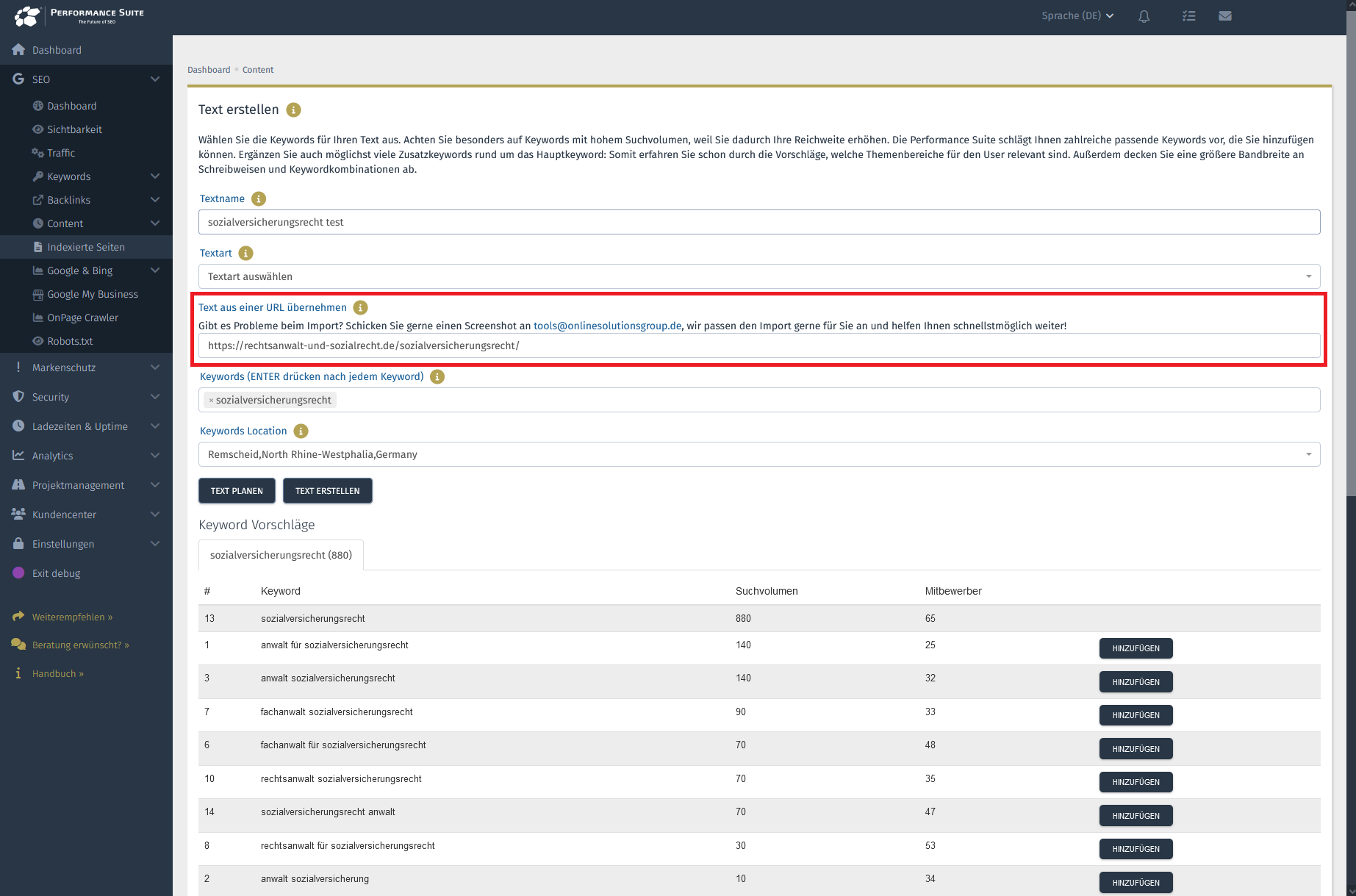Click the Einstellungen lock icon in sidebar
The width and height of the screenshot is (1356, 896).
click(x=18, y=544)
